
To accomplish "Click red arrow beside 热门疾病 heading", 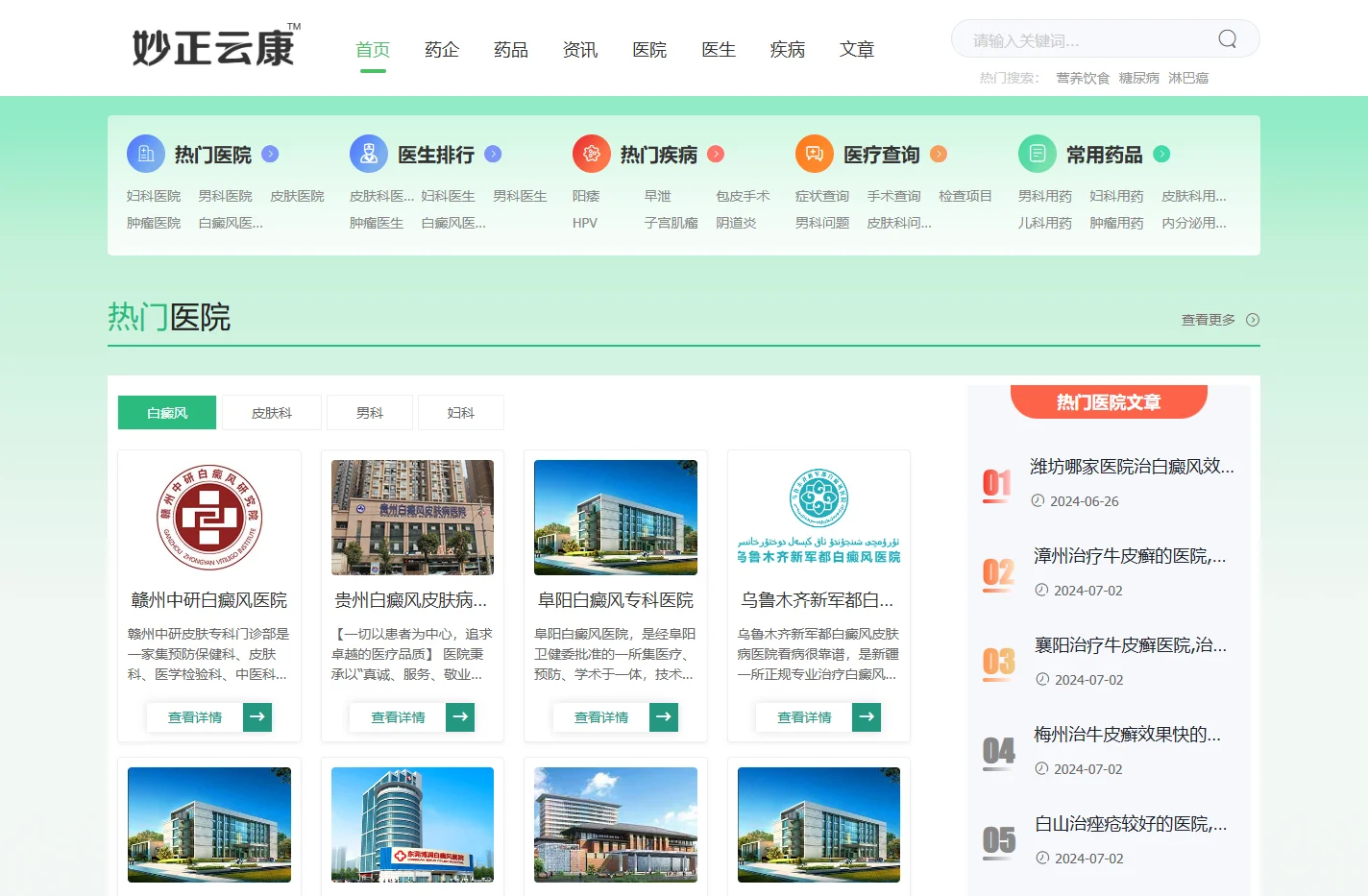I will (x=716, y=154).
